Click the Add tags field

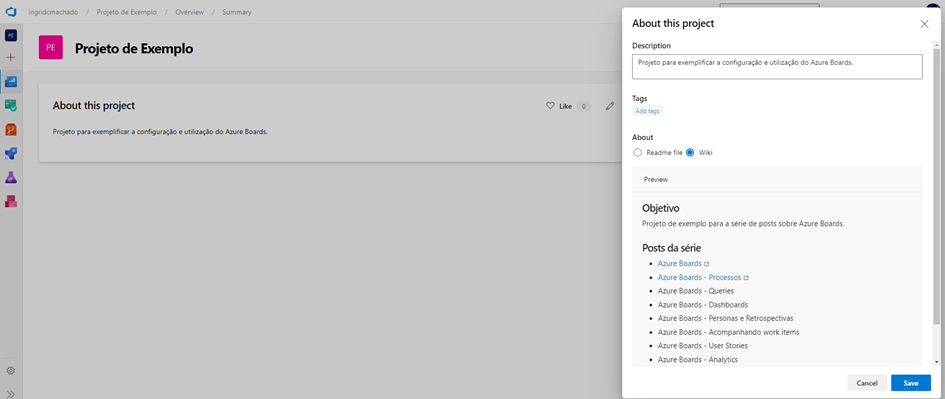(x=648, y=112)
